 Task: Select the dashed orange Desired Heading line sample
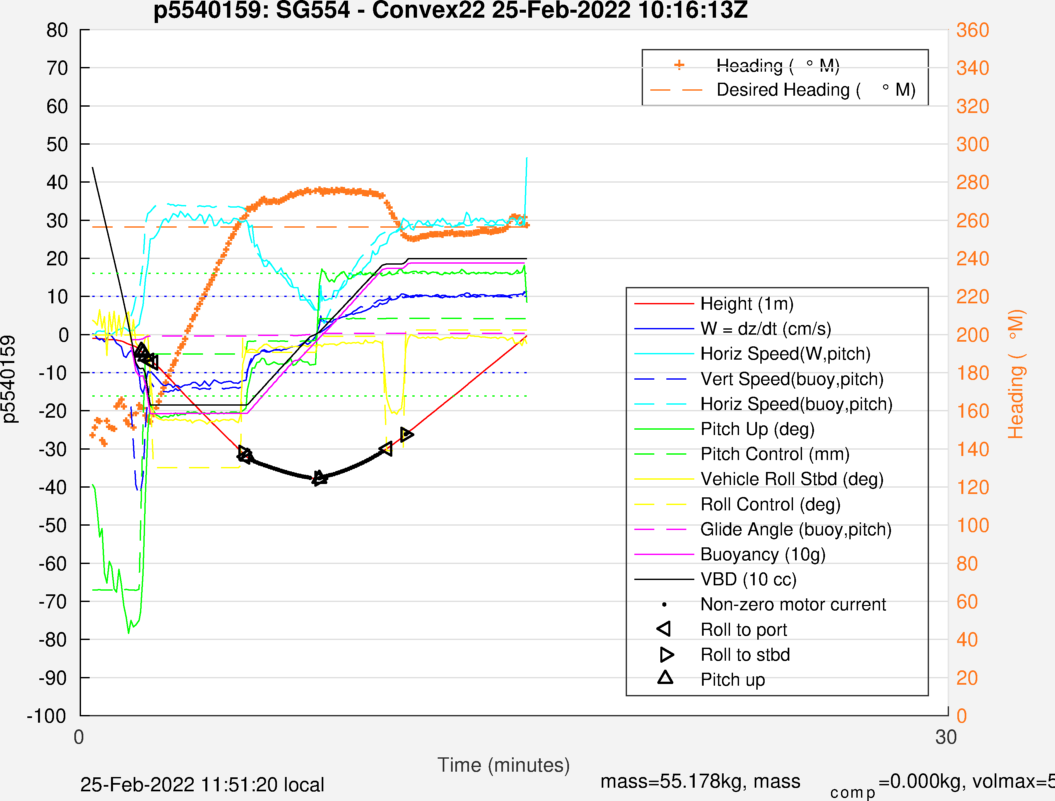(676, 90)
